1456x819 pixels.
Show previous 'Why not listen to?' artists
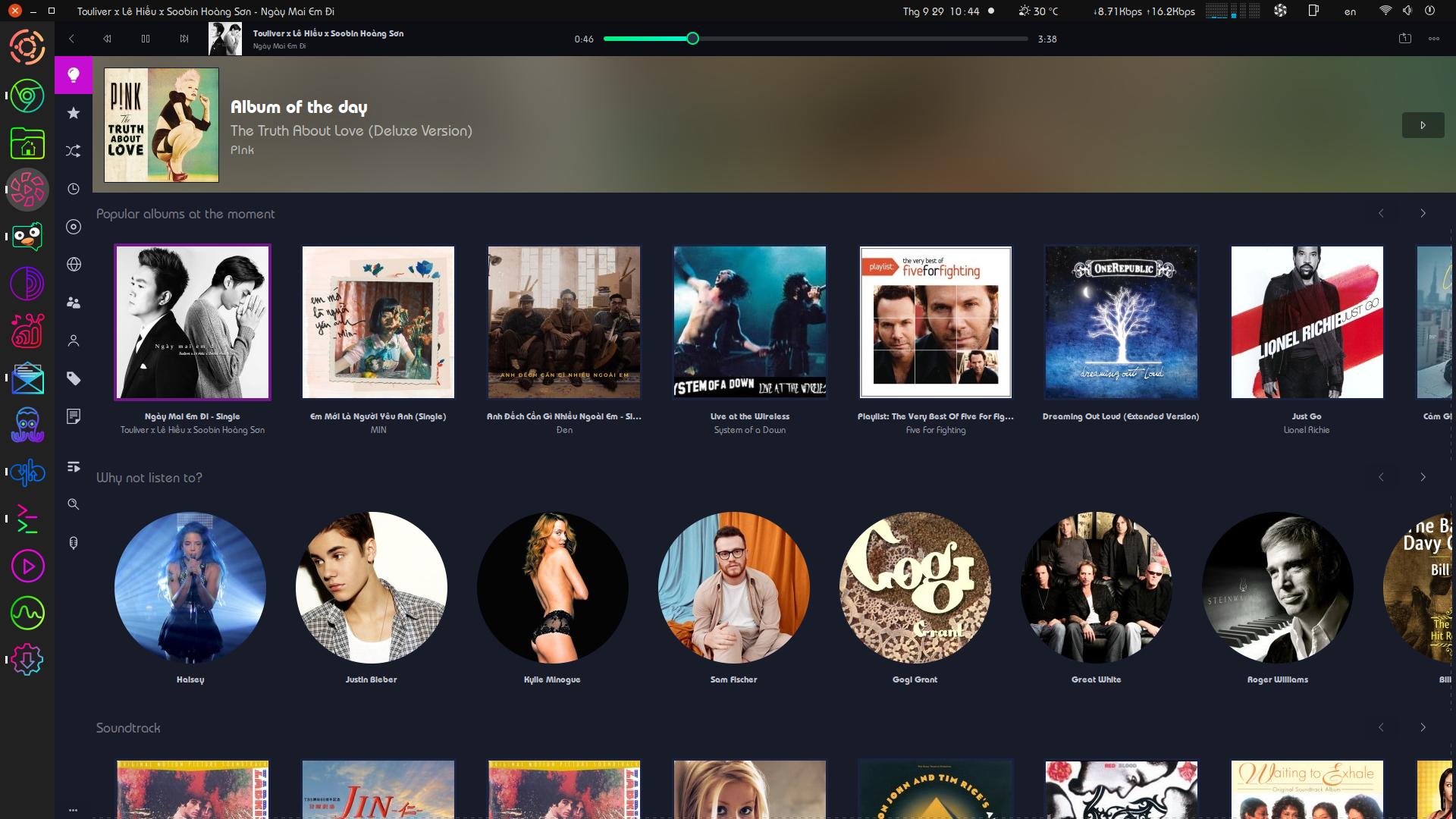(1381, 477)
